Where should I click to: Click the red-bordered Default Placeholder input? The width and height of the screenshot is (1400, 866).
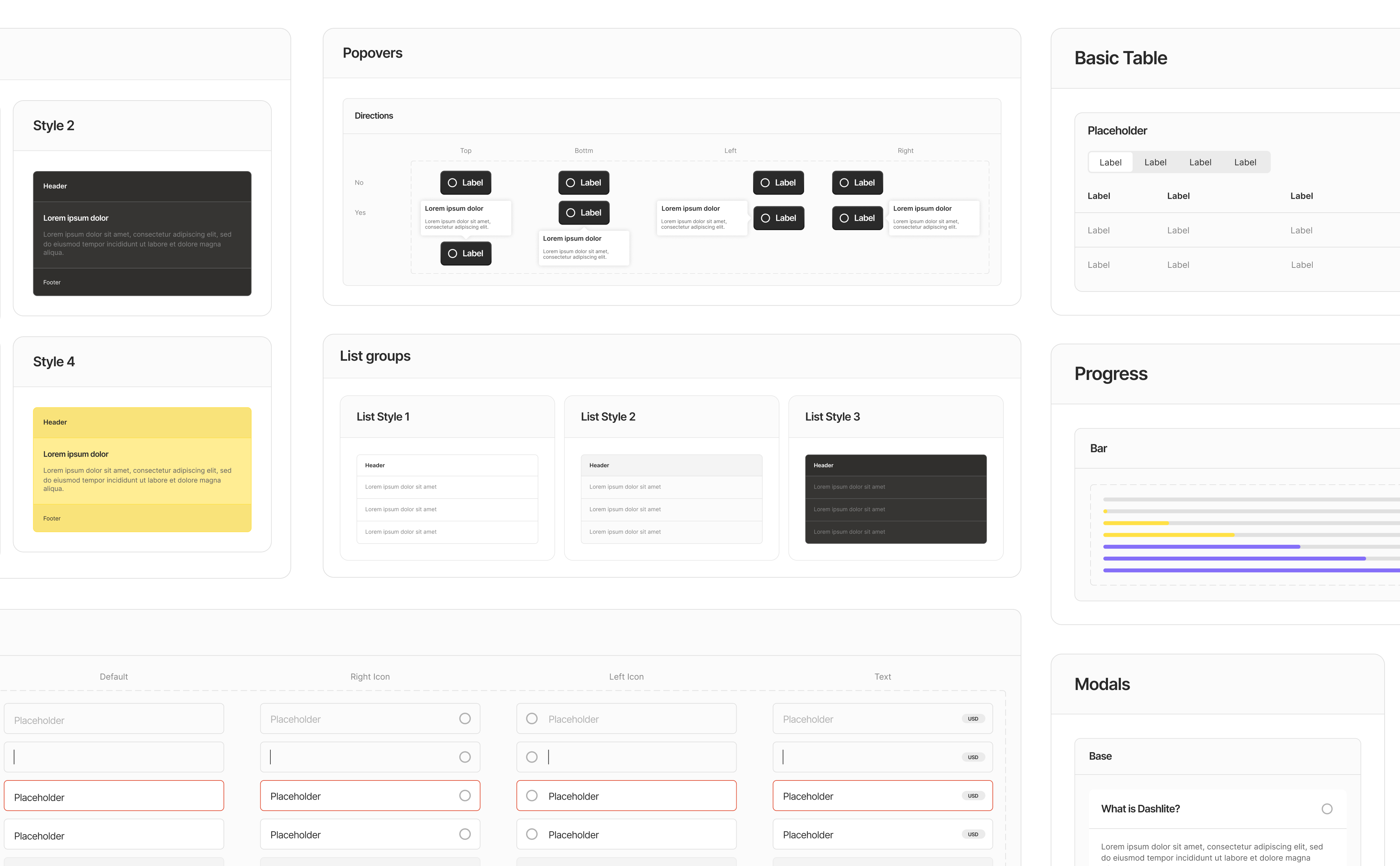(114, 796)
